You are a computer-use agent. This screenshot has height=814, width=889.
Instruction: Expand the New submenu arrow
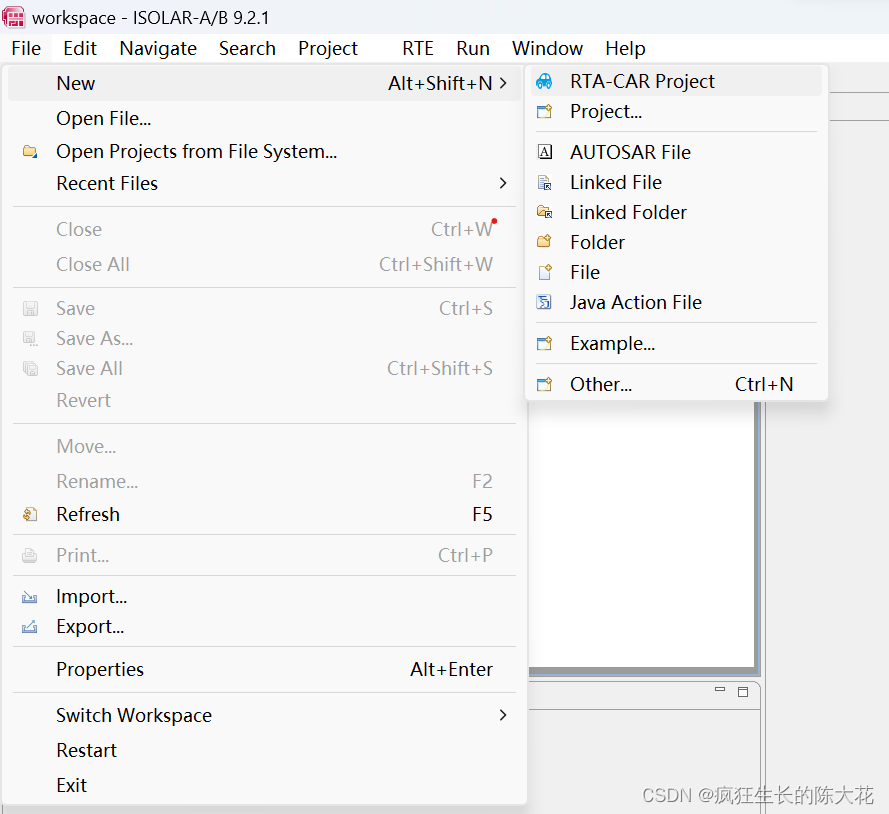(504, 84)
